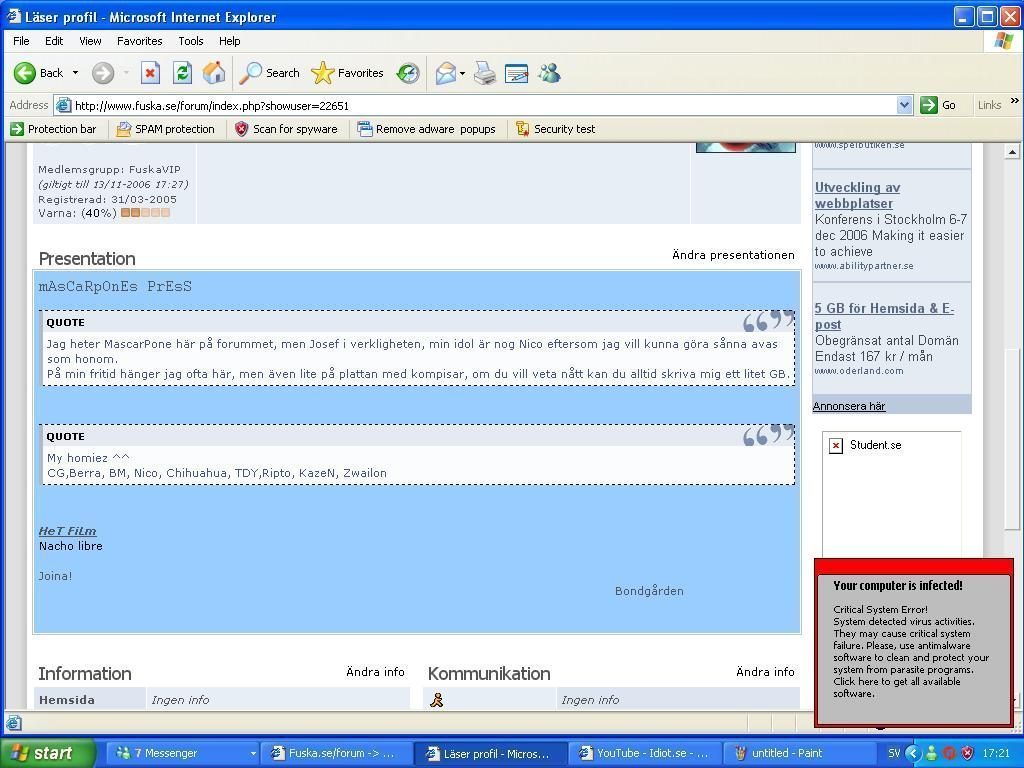Refresh the page using the Refresh icon
The image size is (1024, 768).
(182, 73)
